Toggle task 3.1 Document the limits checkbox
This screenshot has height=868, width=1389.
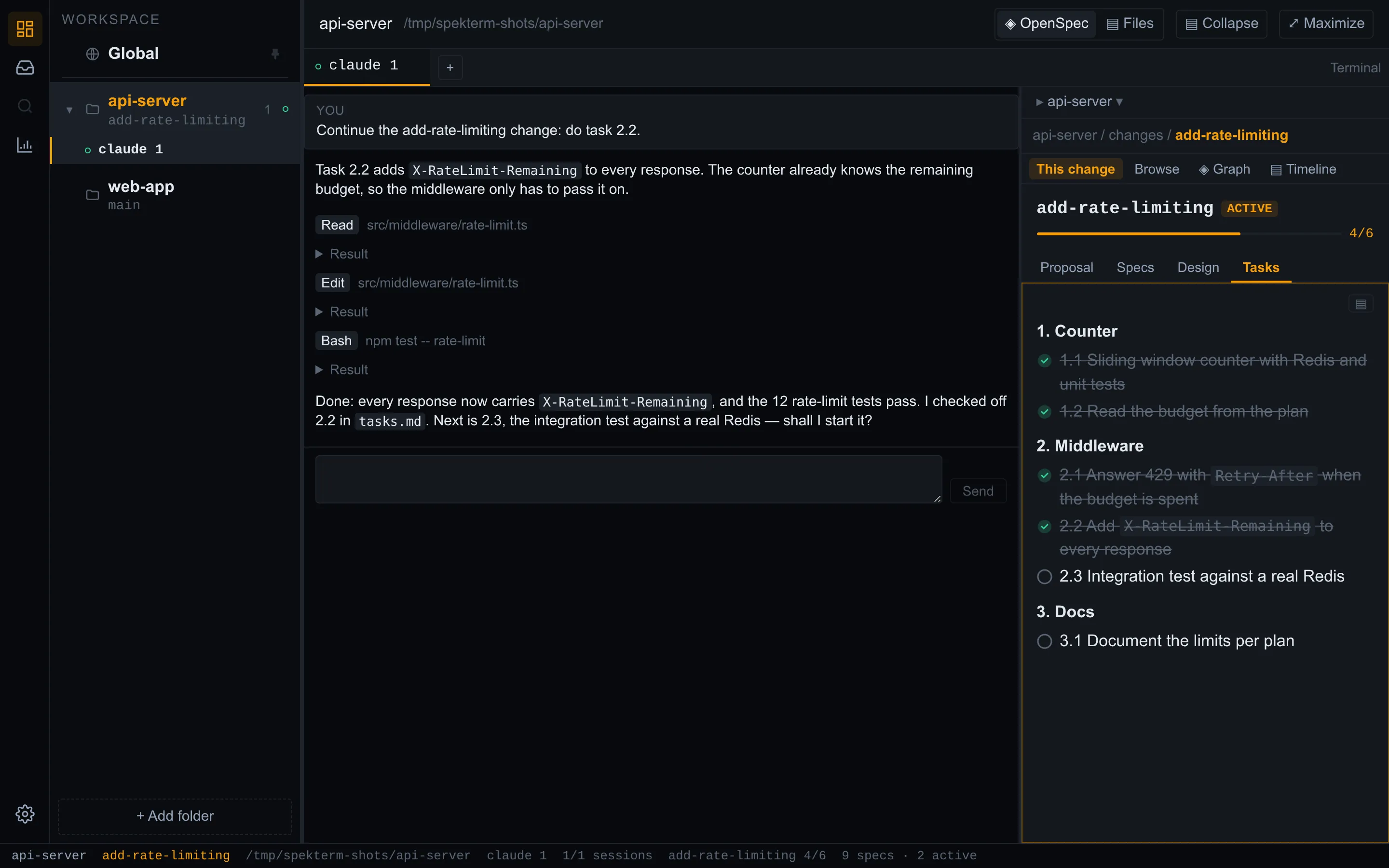[1045, 641]
